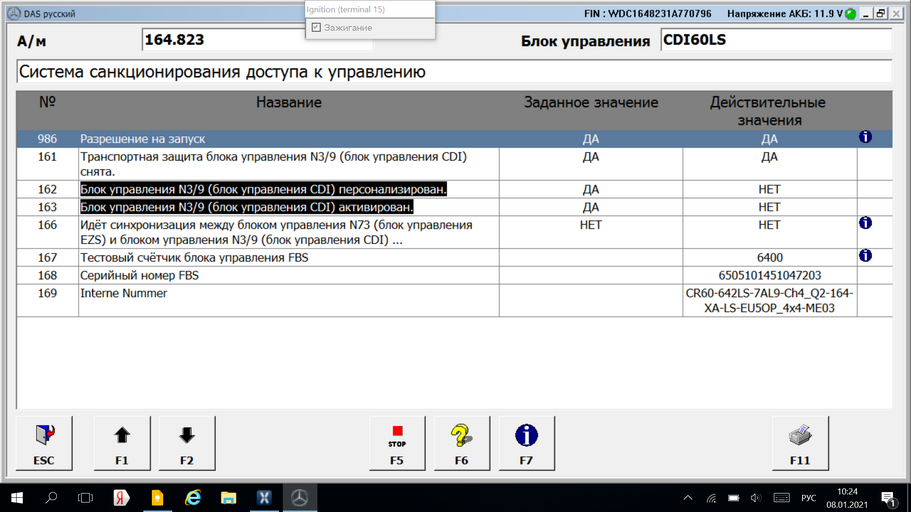
Task: Click the F11 print button
Action: point(800,443)
